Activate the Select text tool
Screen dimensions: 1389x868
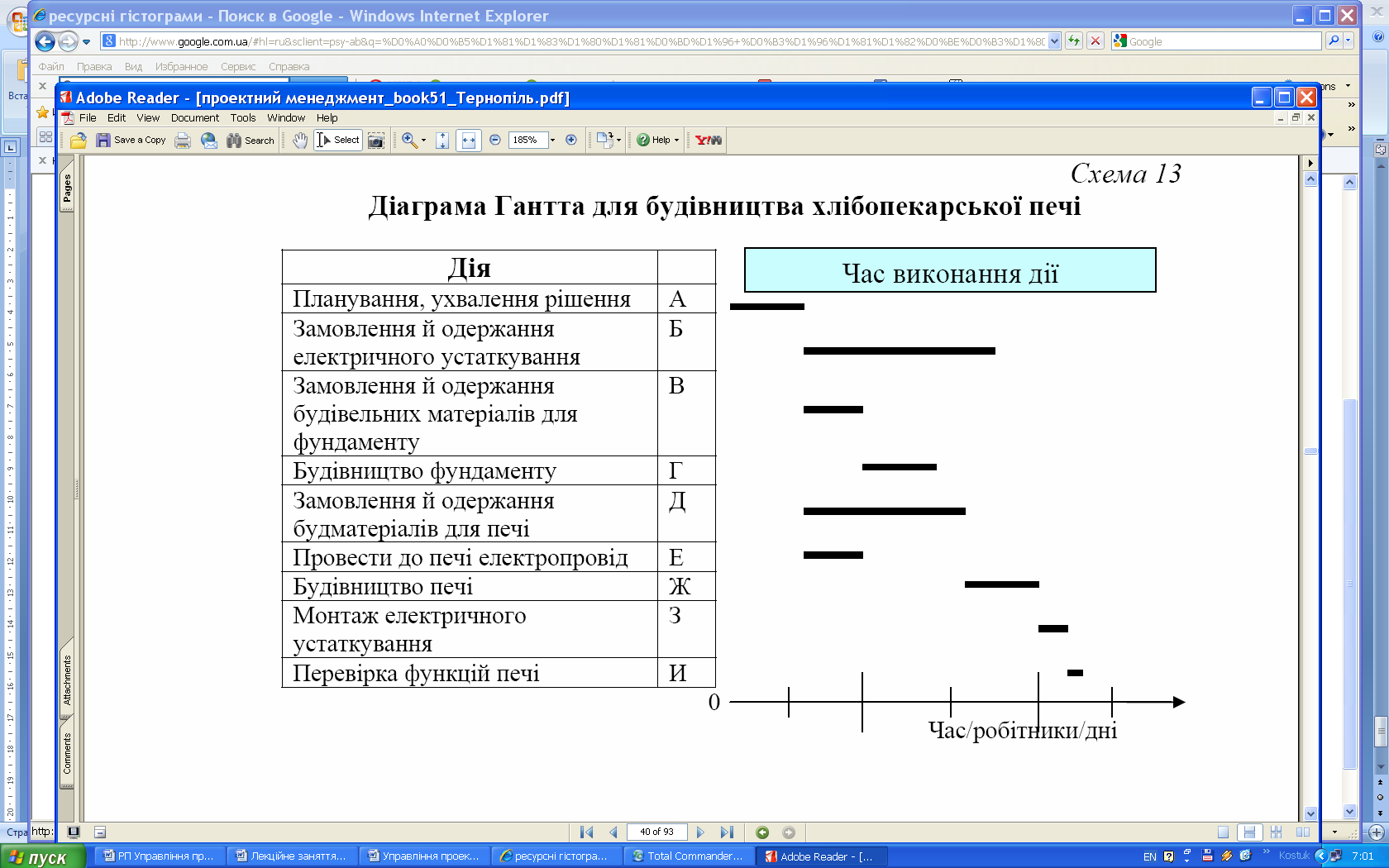pyautogui.click(x=338, y=140)
